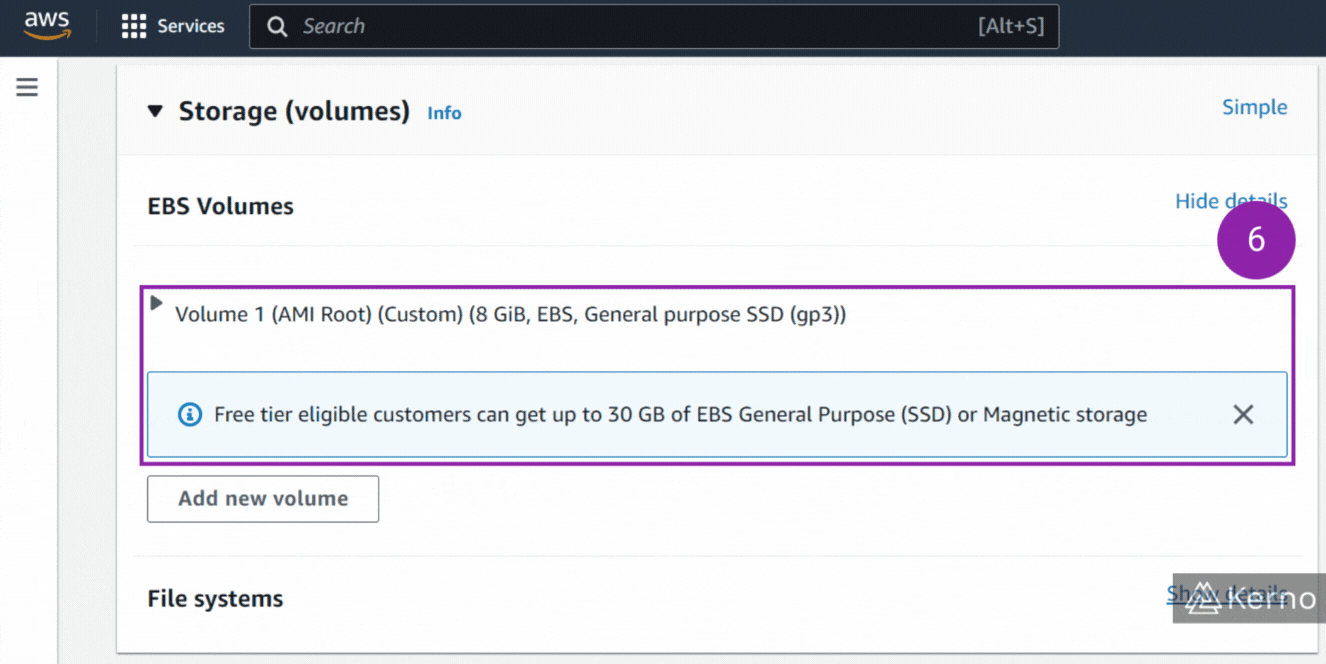This screenshot has height=664, width=1326.
Task: Click the info circle in free tier banner
Action: pyautogui.click(x=190, y=414)
